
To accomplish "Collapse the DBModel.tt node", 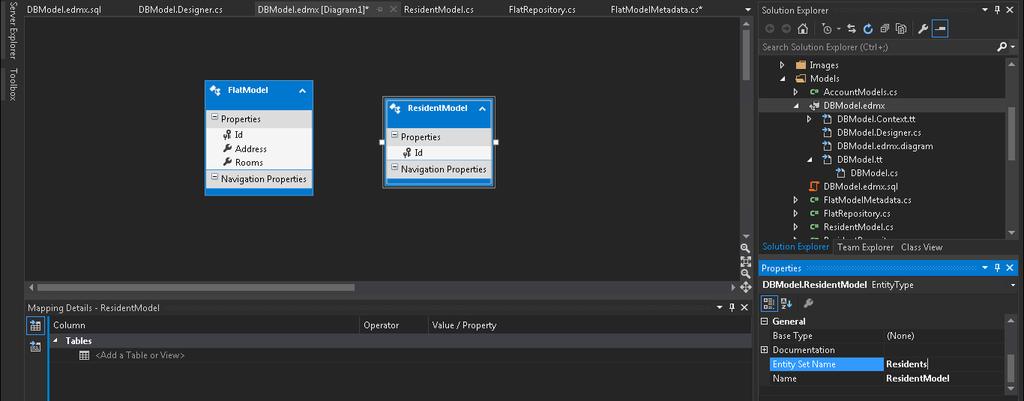I will (x=809, y=159).
